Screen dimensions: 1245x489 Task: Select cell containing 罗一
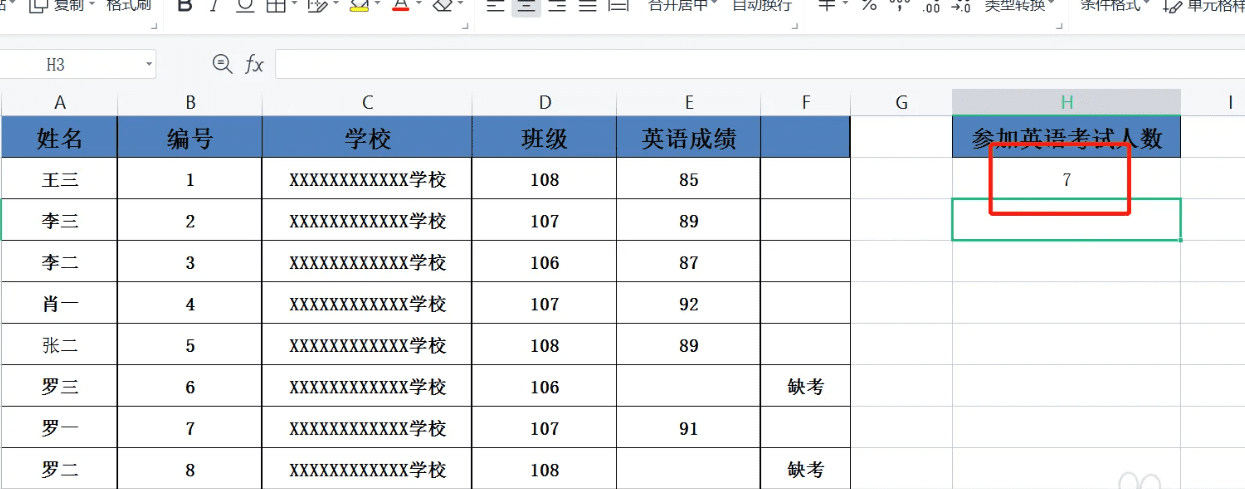pos(60,428)
